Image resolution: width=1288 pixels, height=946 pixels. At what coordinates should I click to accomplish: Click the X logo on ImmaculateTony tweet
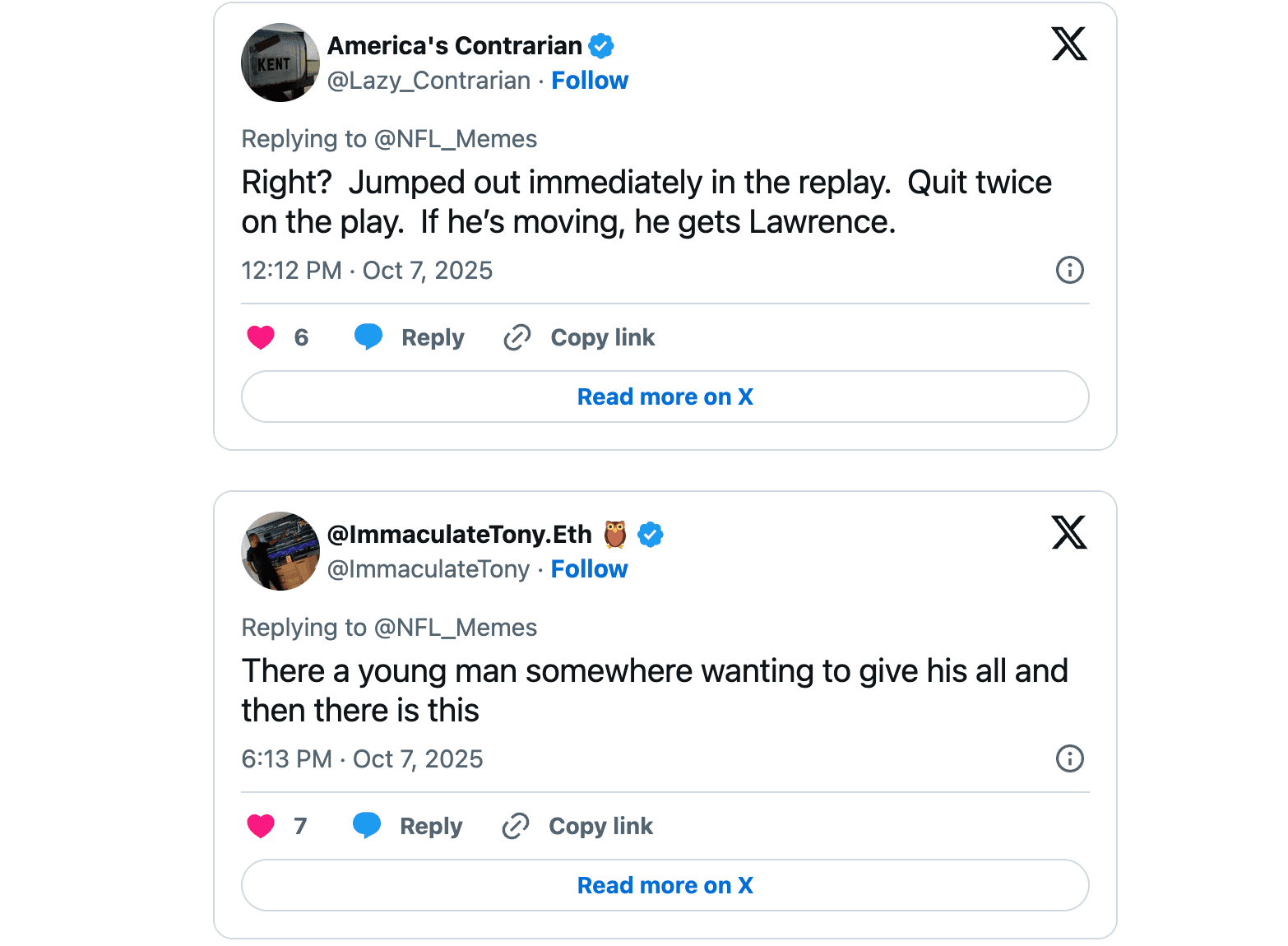click(x=1068, y=533)
